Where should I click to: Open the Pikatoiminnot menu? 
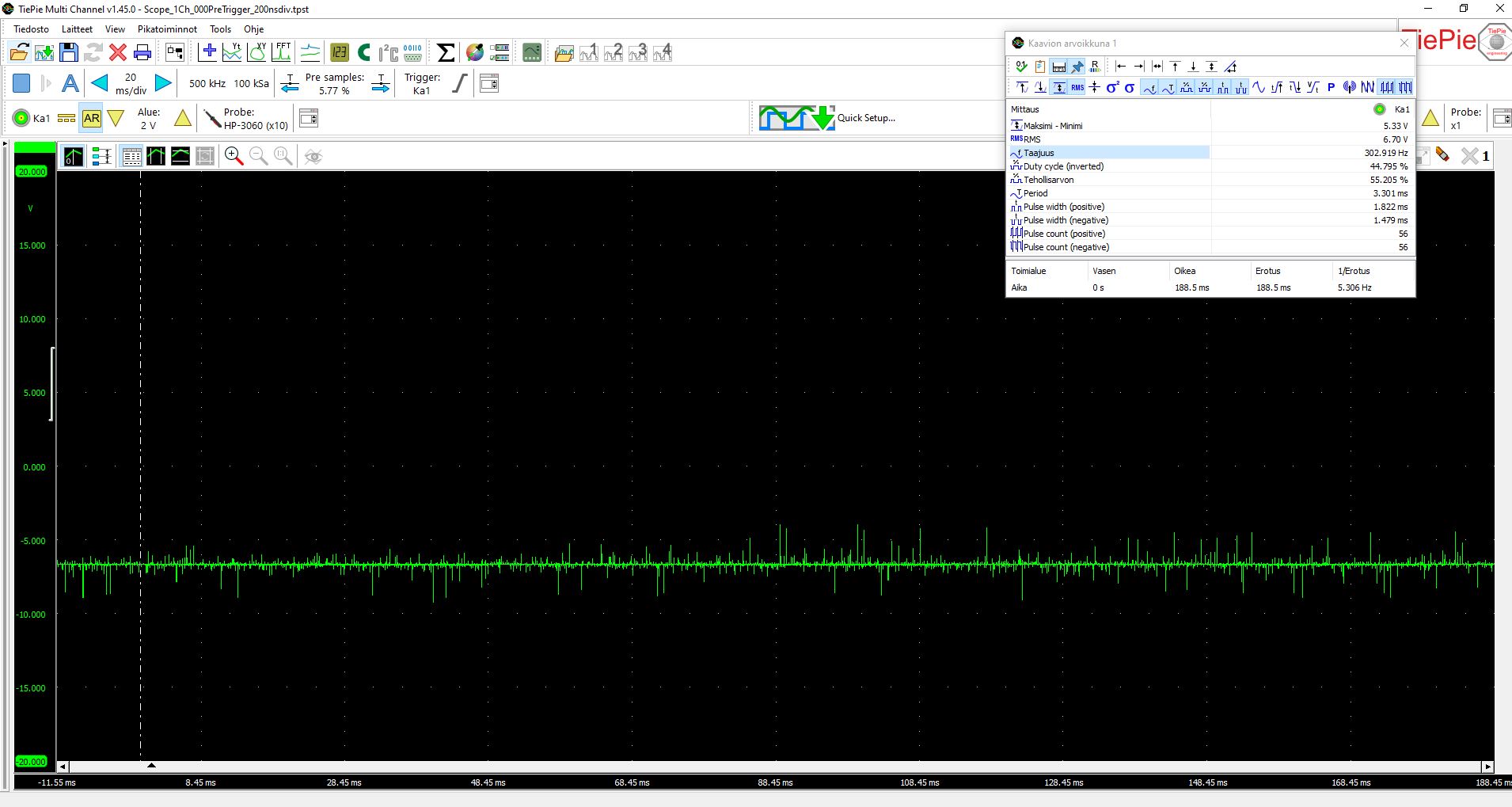(167, 29)
